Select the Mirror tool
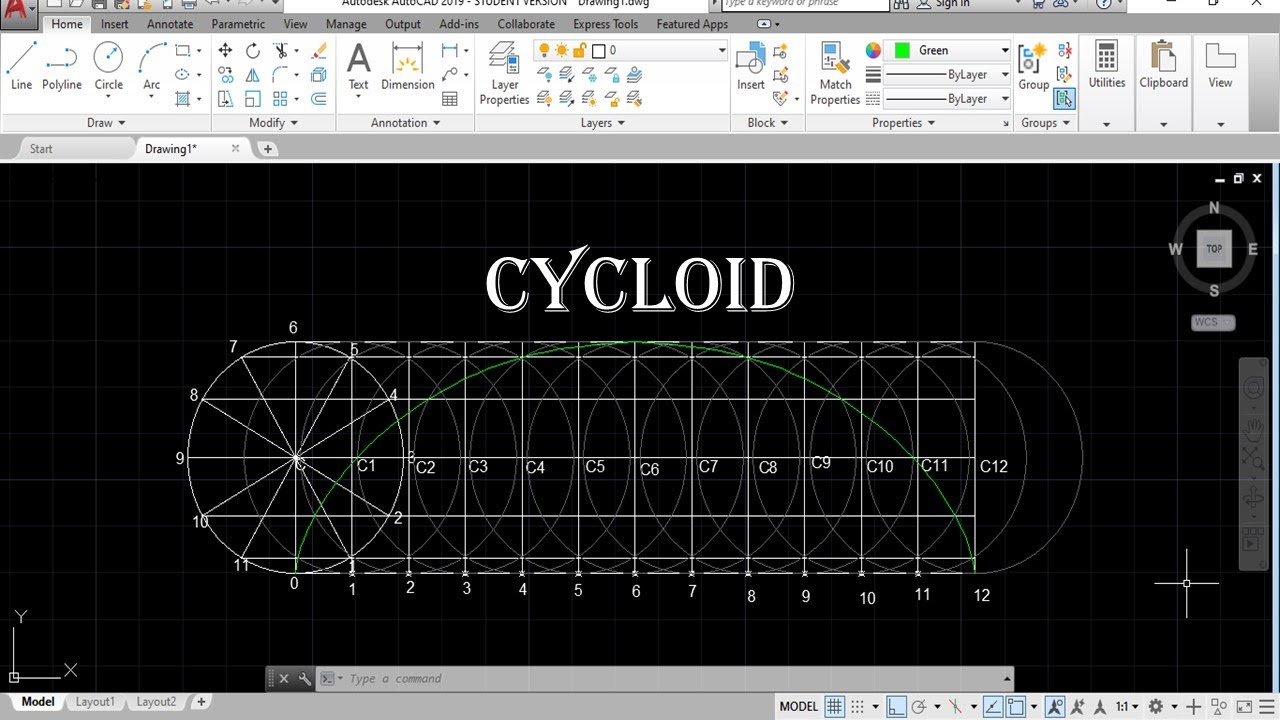This screenshot has width=1280, height=720. pyautogui.click(x=253, y=75)
